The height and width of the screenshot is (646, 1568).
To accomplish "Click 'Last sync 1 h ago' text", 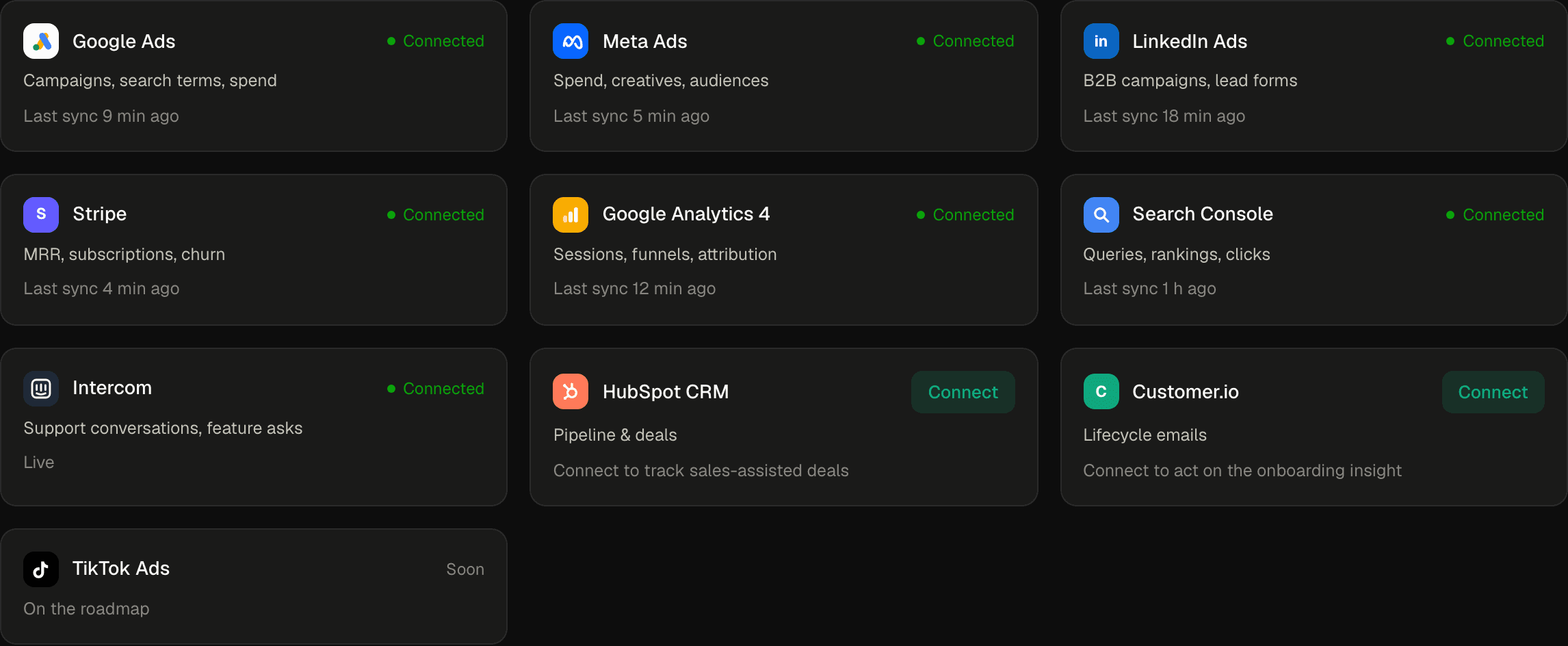I will click(x=1150, y=289).
